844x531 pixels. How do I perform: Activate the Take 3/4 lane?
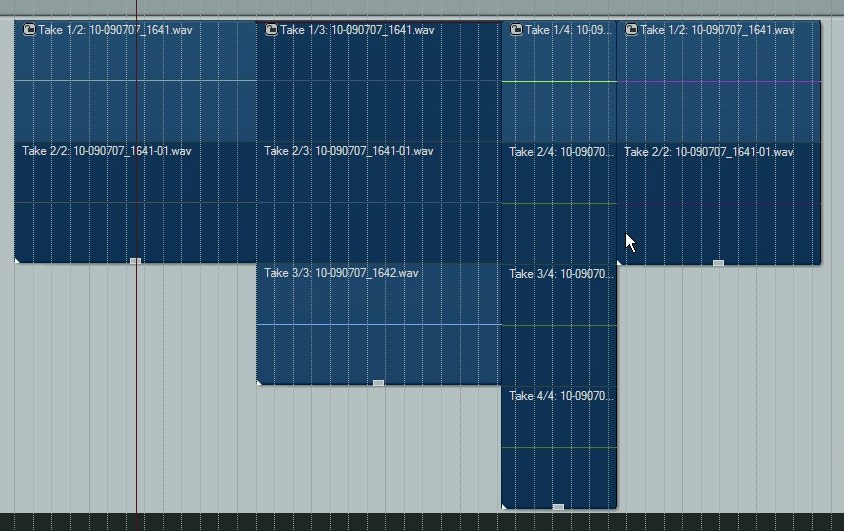[x=559, y=325]
